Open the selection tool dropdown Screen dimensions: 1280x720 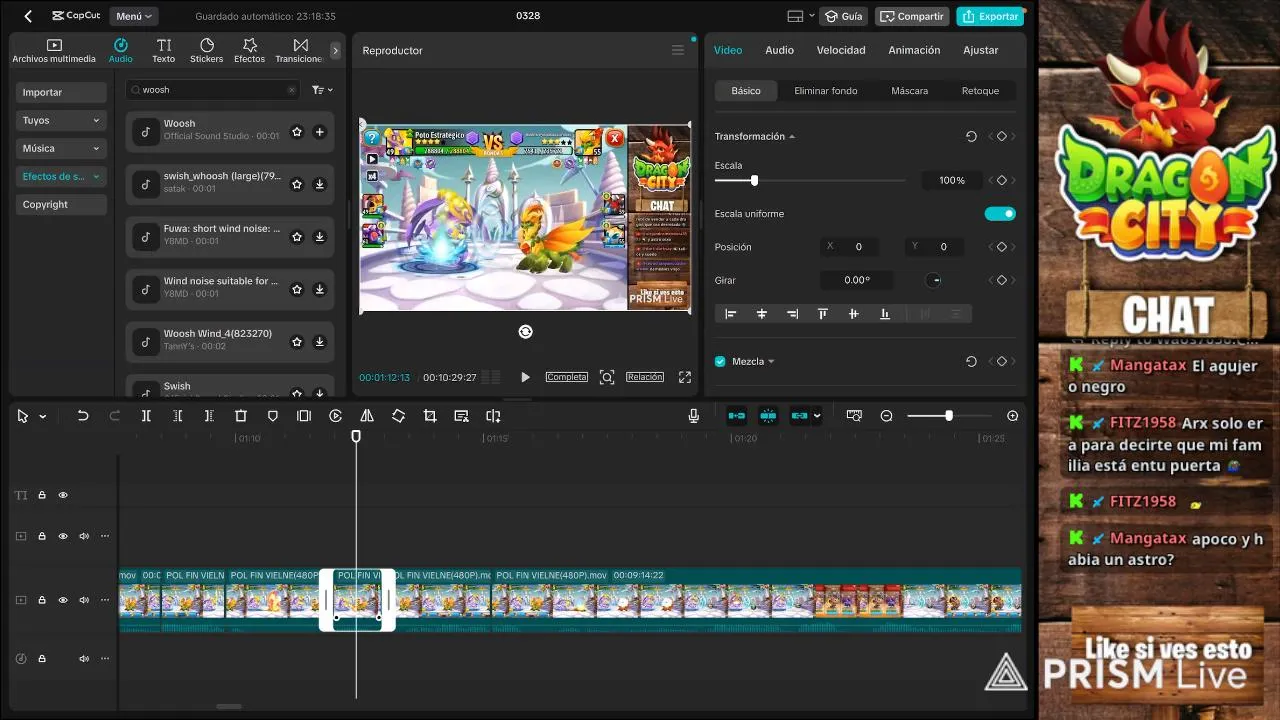point(43,416)
